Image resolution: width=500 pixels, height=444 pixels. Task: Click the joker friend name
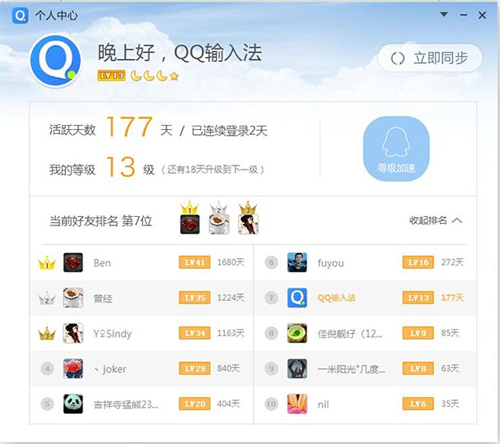(110, 369)
